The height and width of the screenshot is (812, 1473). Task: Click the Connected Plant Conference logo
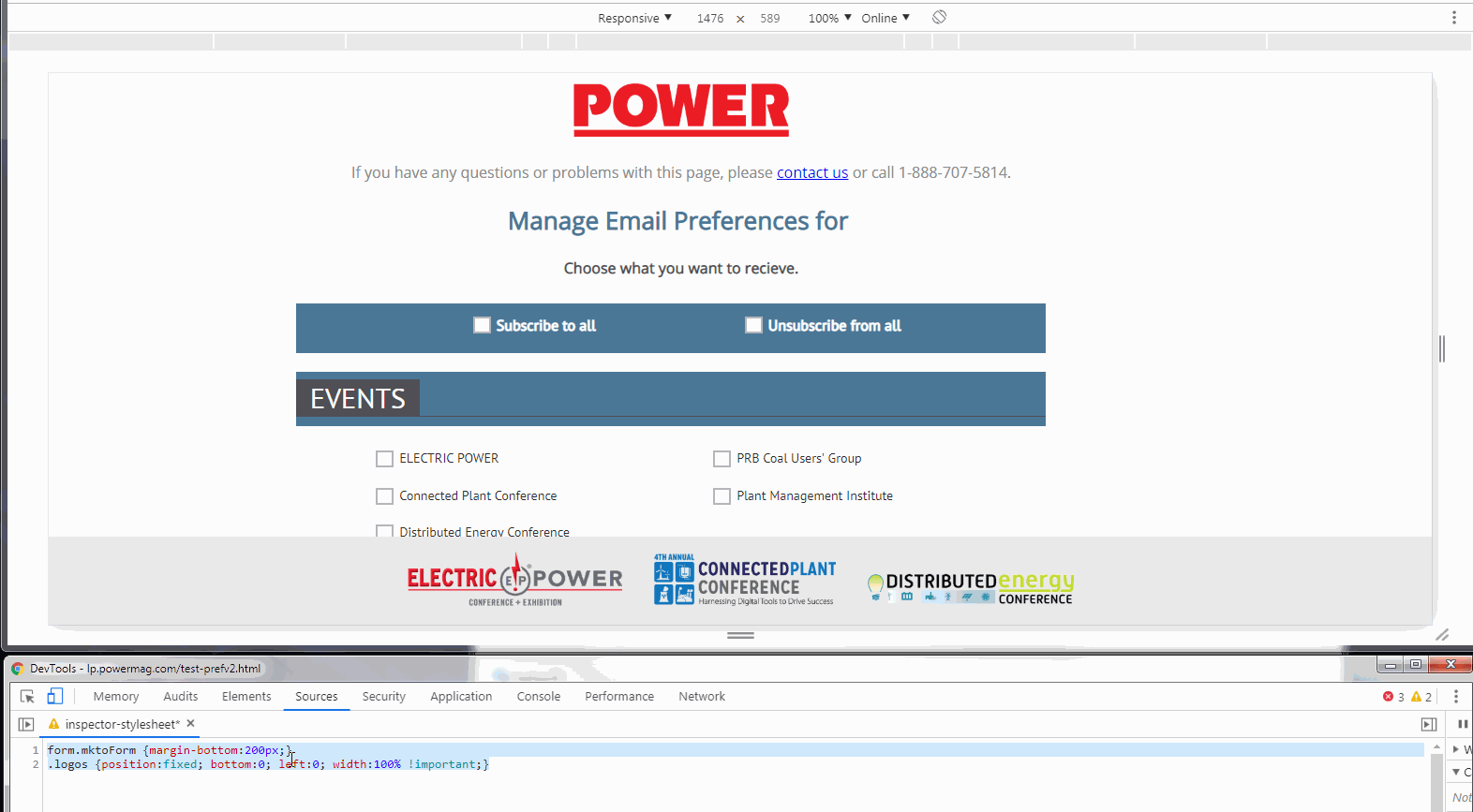pos(745,580)
